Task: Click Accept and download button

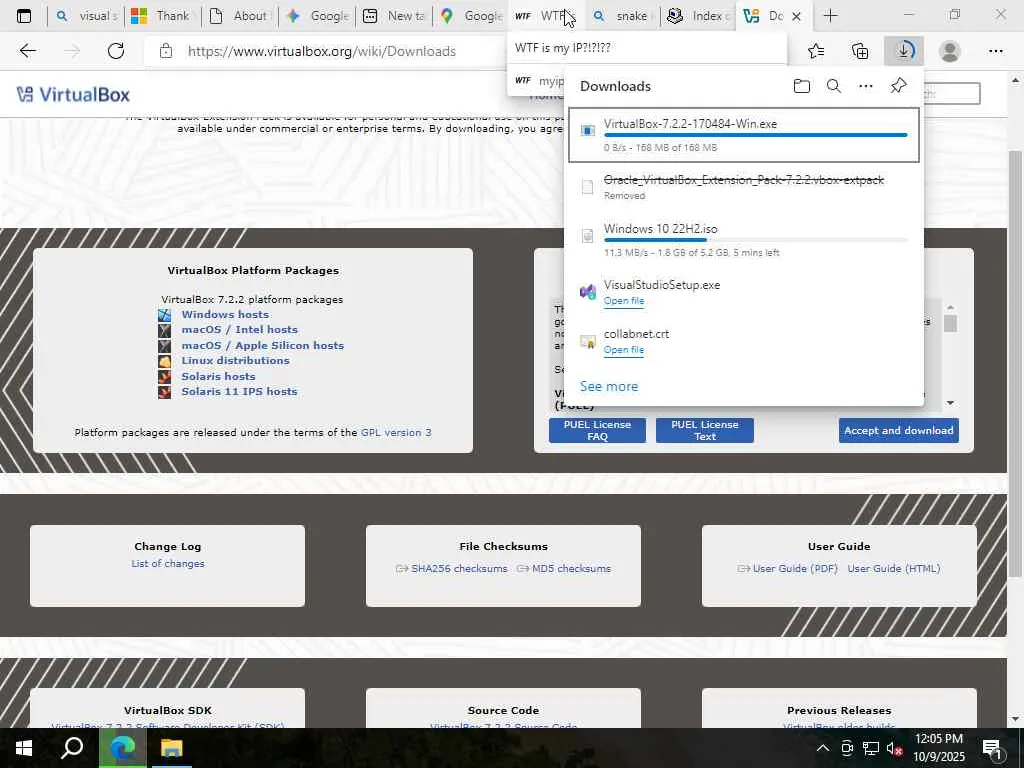Action: click(x=899, y=430)
